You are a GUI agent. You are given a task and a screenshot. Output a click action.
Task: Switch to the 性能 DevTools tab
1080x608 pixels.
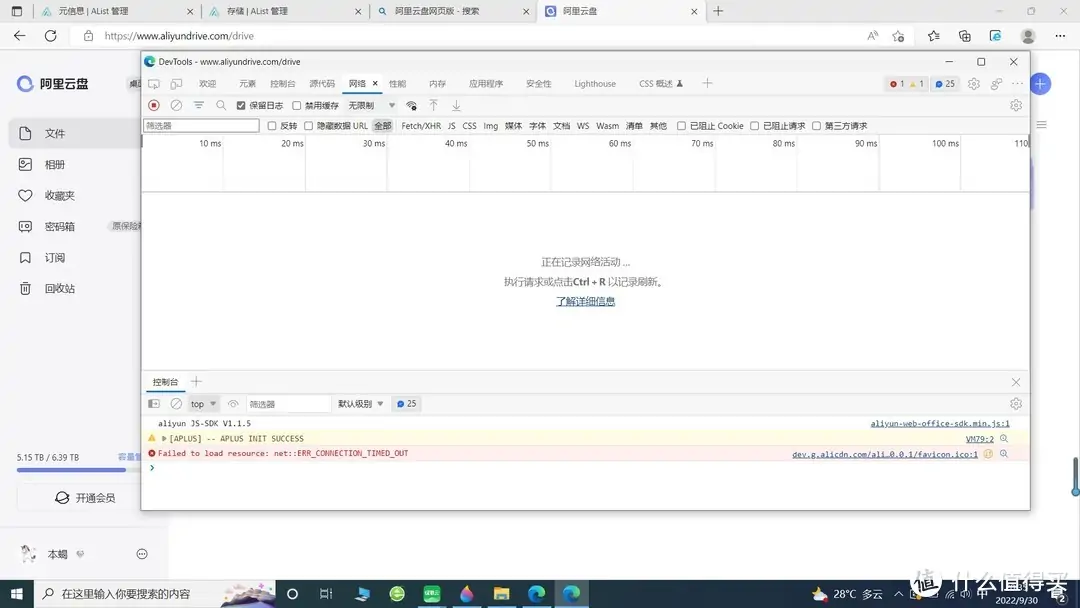[x=397, y=84]
